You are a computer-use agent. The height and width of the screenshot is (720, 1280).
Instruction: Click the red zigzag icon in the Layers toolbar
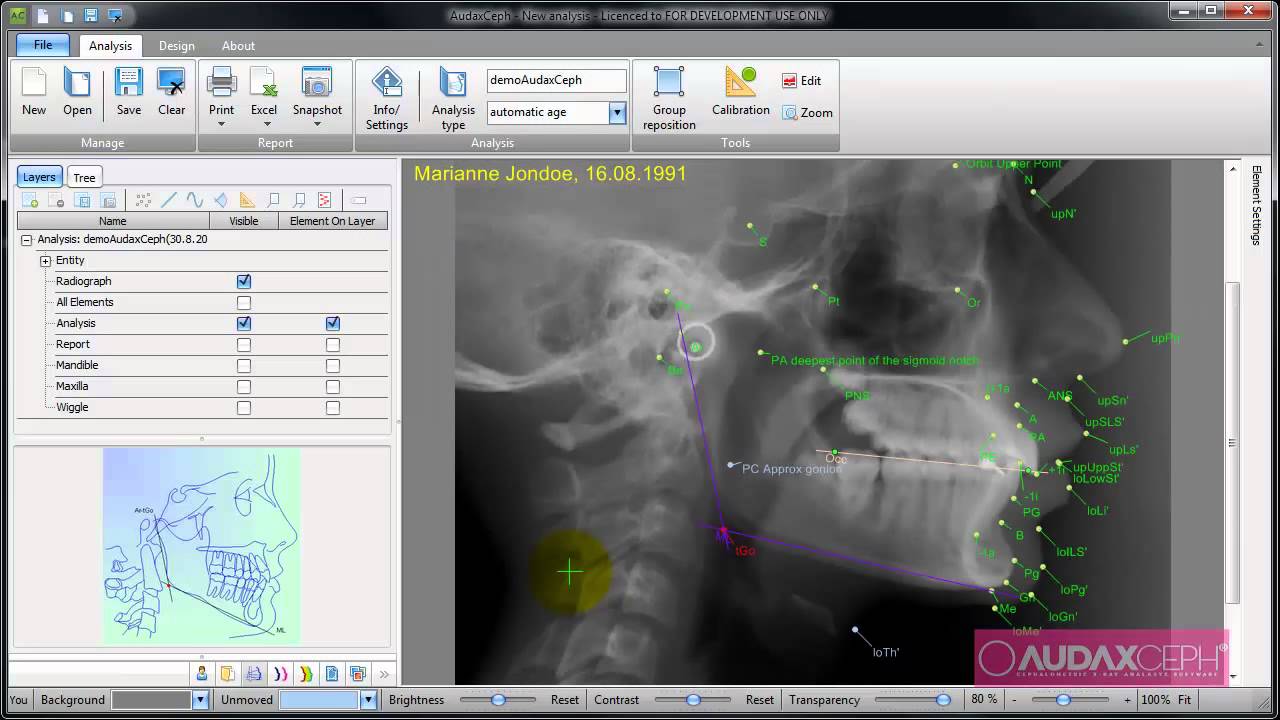pyautogui.click(x=324, y=200)
